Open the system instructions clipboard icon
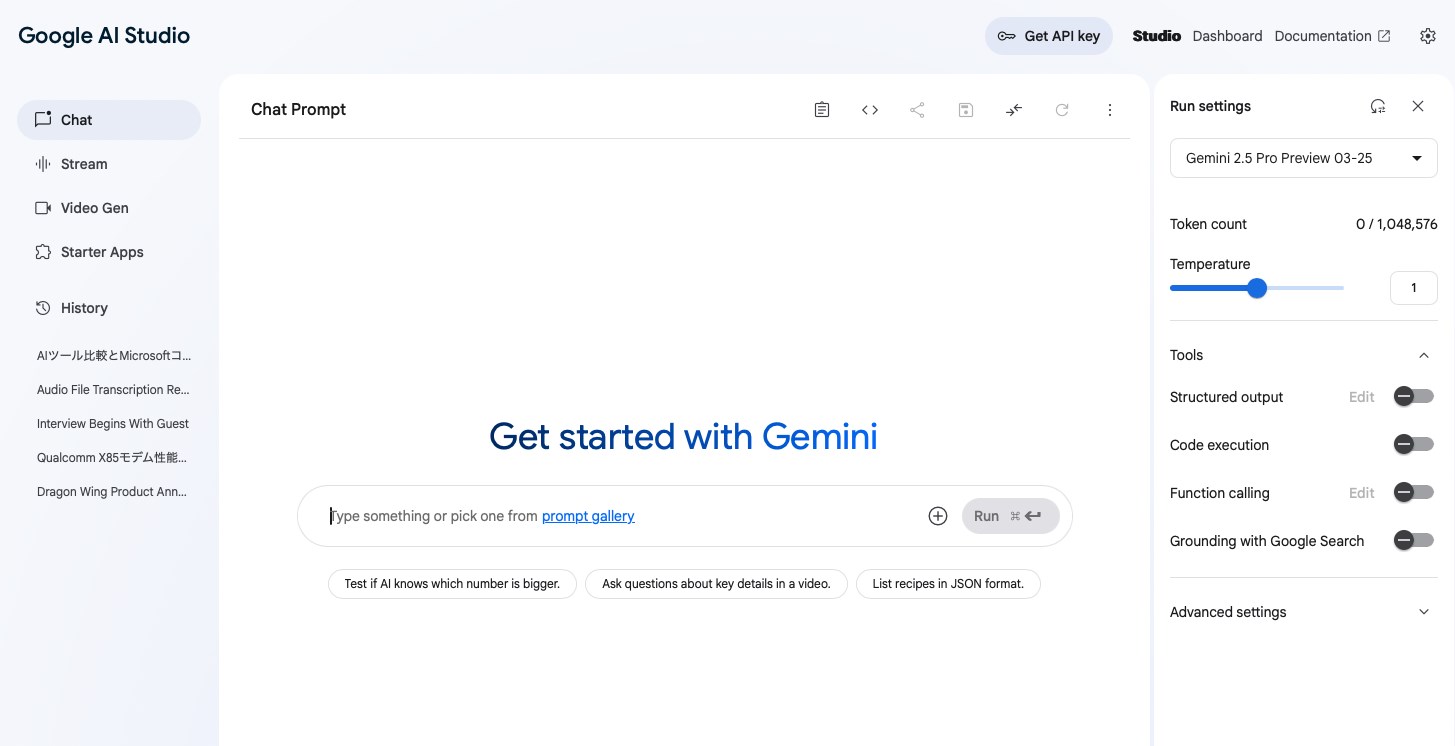 pos(822,110)
